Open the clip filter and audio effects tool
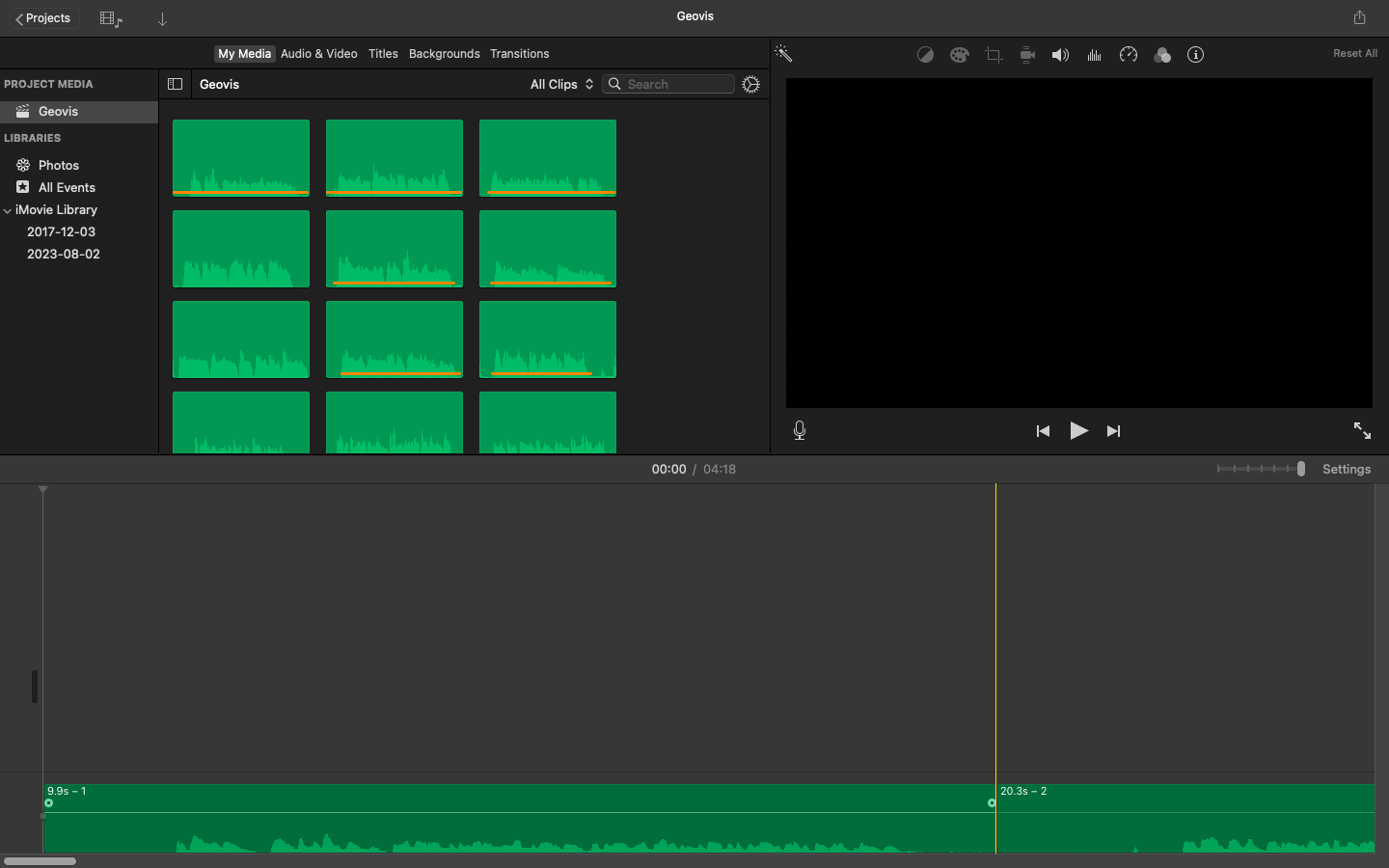 point(1162,55)
